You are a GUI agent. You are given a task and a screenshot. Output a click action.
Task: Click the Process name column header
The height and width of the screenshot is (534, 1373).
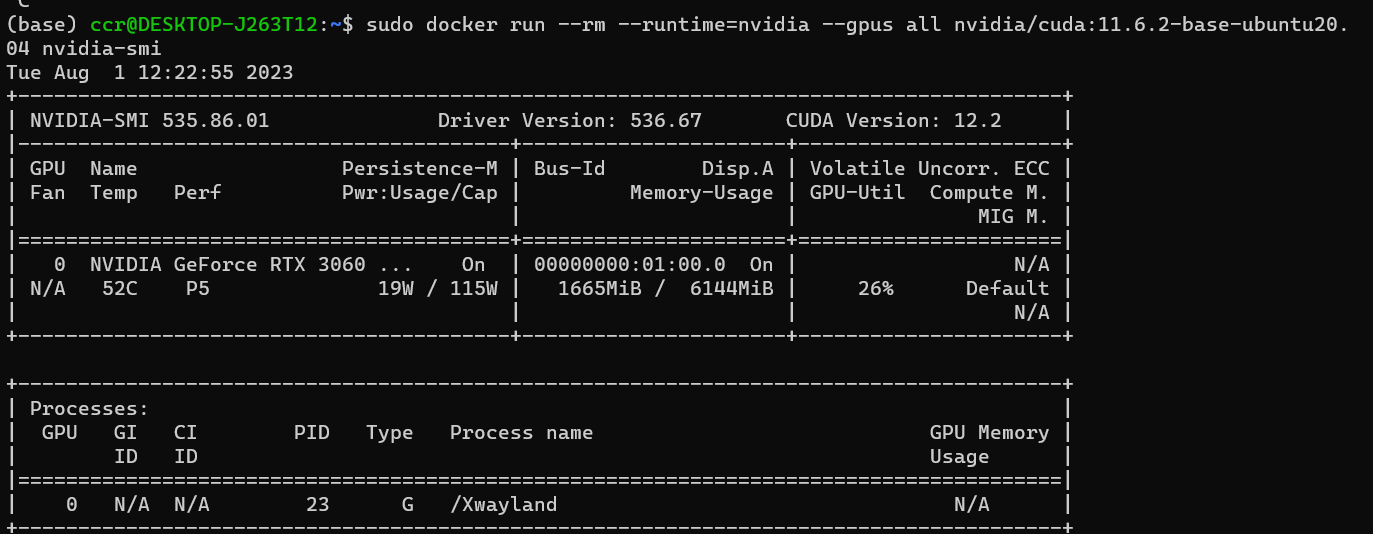522,433
